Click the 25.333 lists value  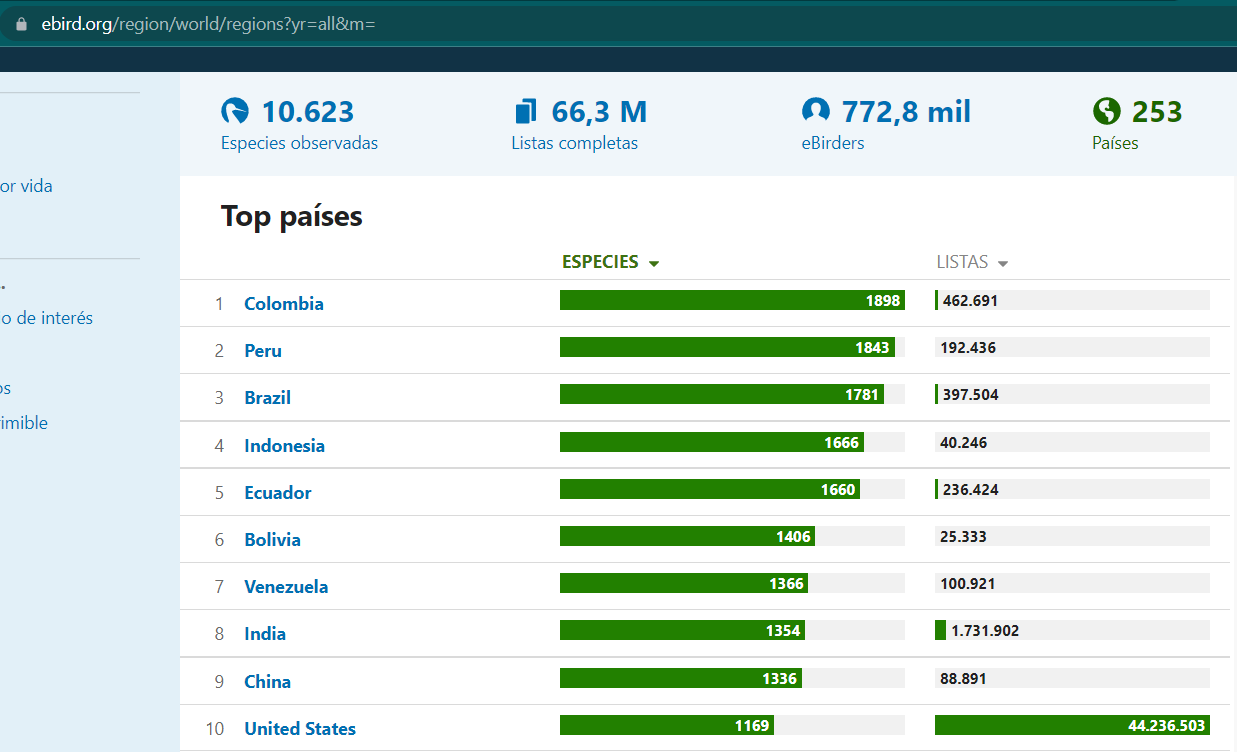pos(963,536)
